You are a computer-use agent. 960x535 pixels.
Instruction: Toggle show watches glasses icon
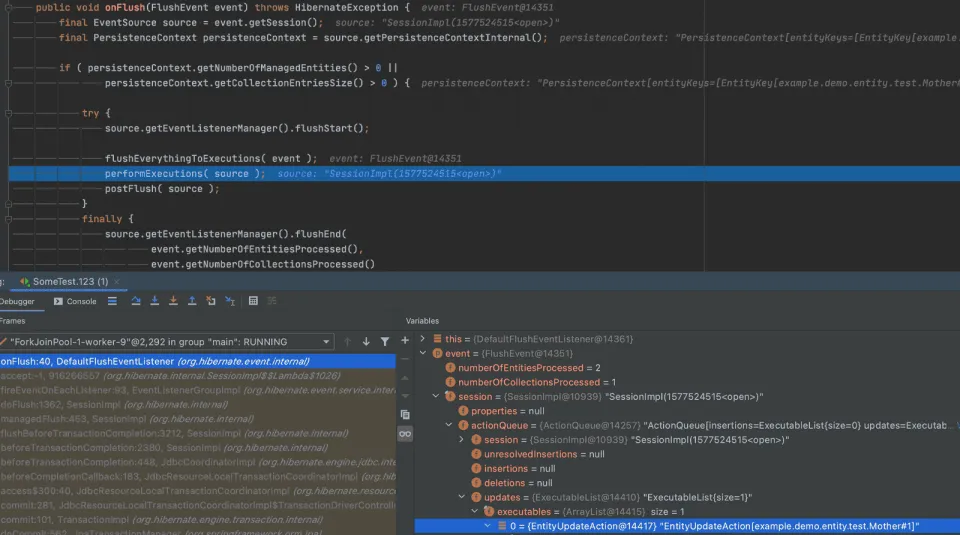coord(405,434)
